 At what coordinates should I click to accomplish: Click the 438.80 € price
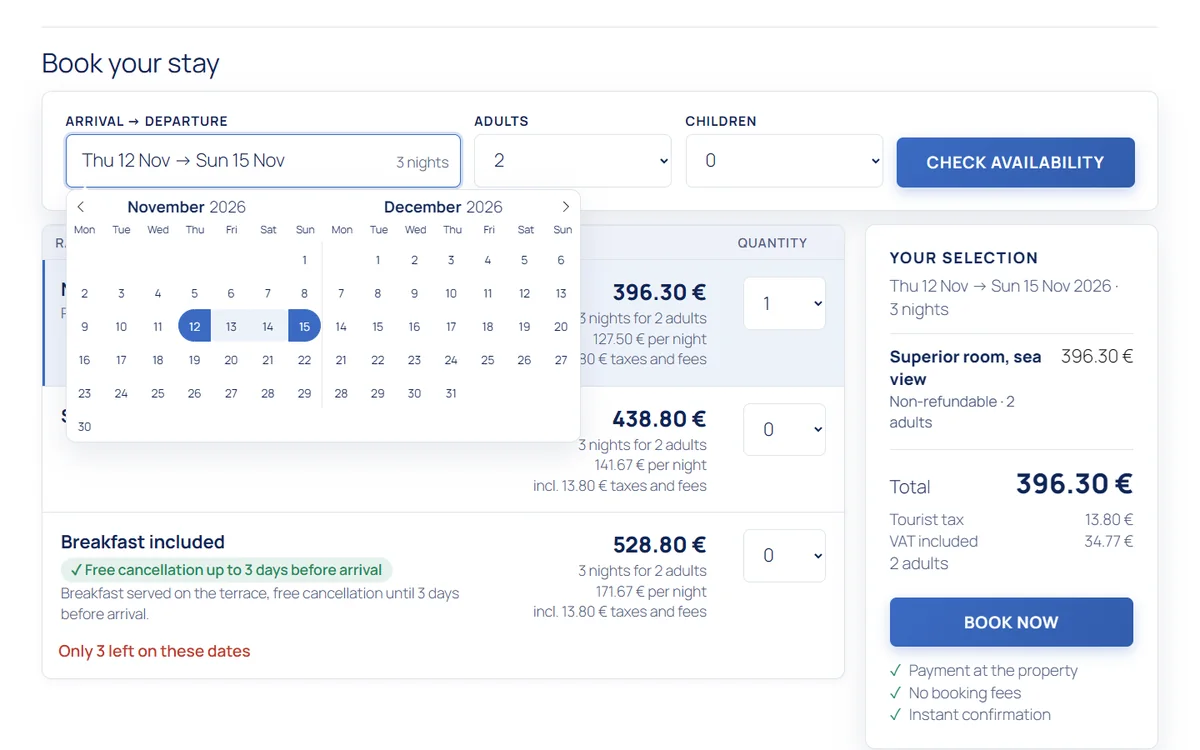(660, 419)
